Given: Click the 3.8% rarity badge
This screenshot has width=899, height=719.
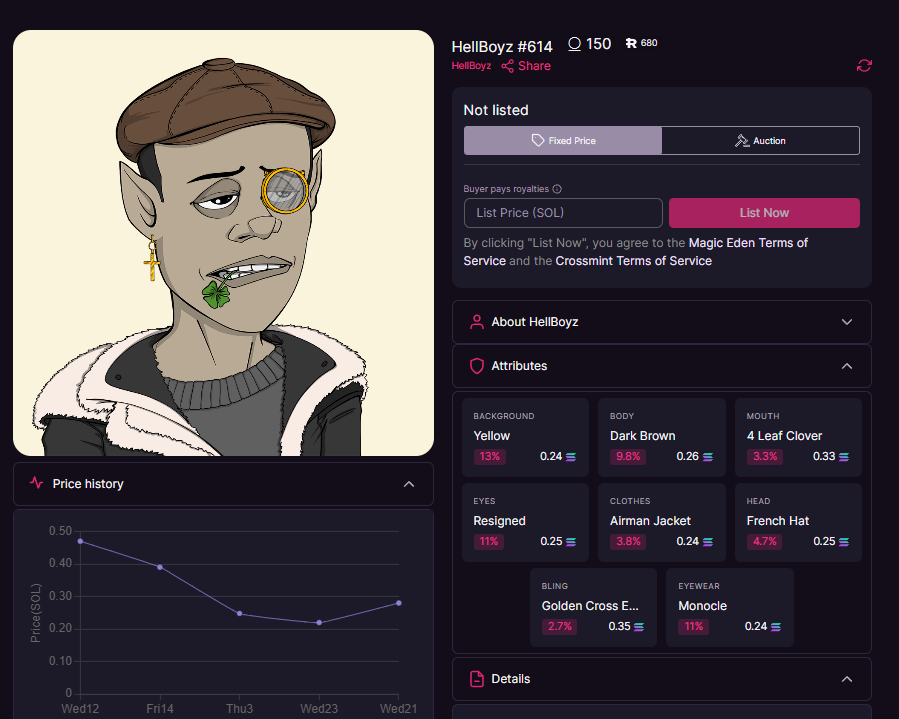Looking at the screenshot, I should (x=628, y=541).
